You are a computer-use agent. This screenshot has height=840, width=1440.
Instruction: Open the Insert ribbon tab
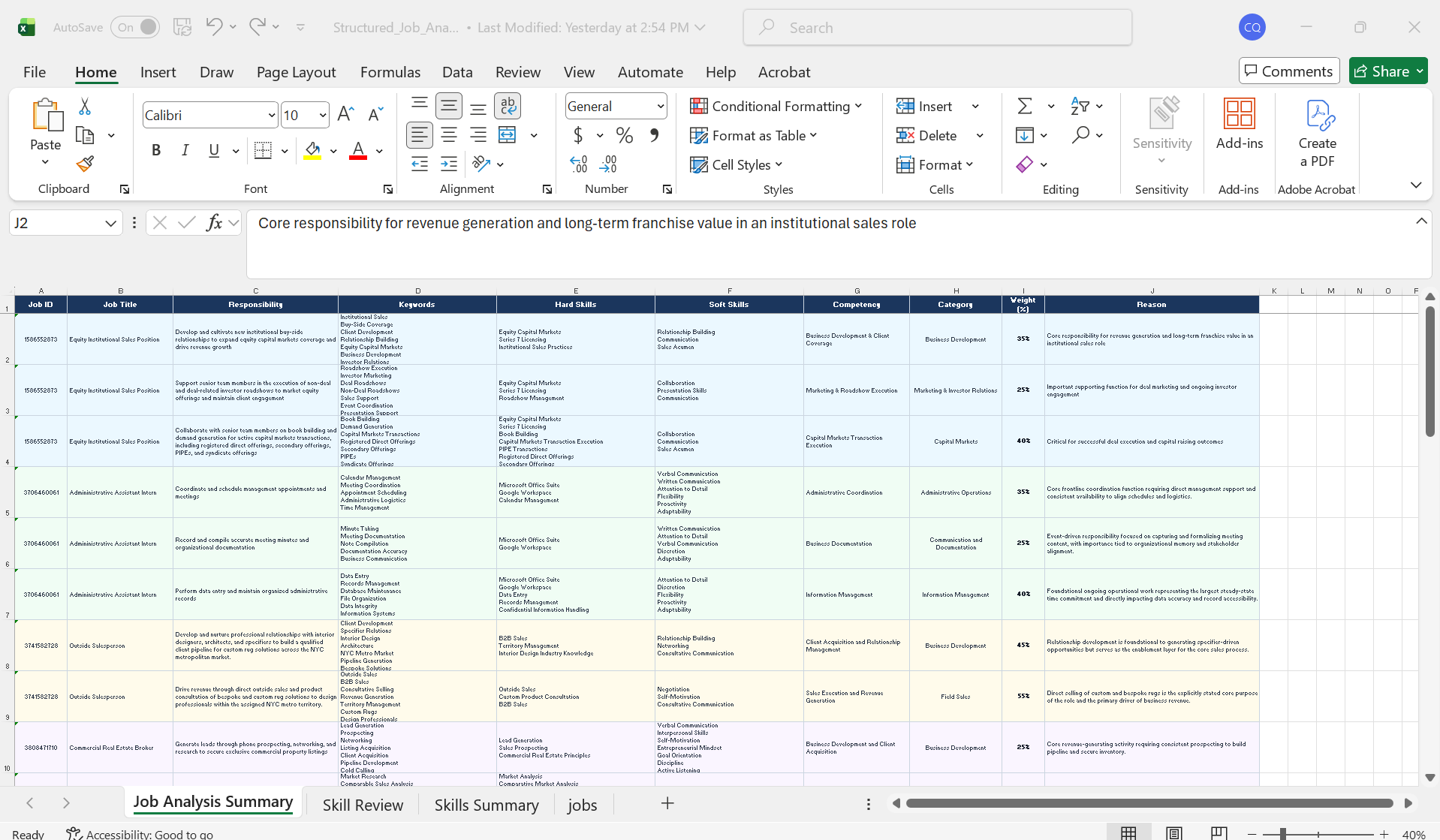click(x=158, y=72)
